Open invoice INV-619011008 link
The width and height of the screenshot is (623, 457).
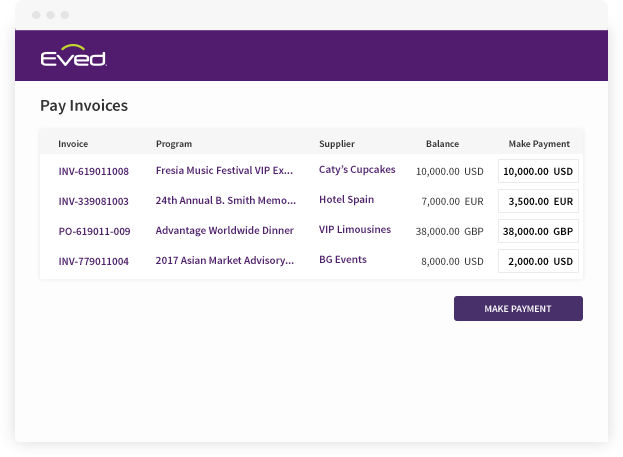point(93,171)
